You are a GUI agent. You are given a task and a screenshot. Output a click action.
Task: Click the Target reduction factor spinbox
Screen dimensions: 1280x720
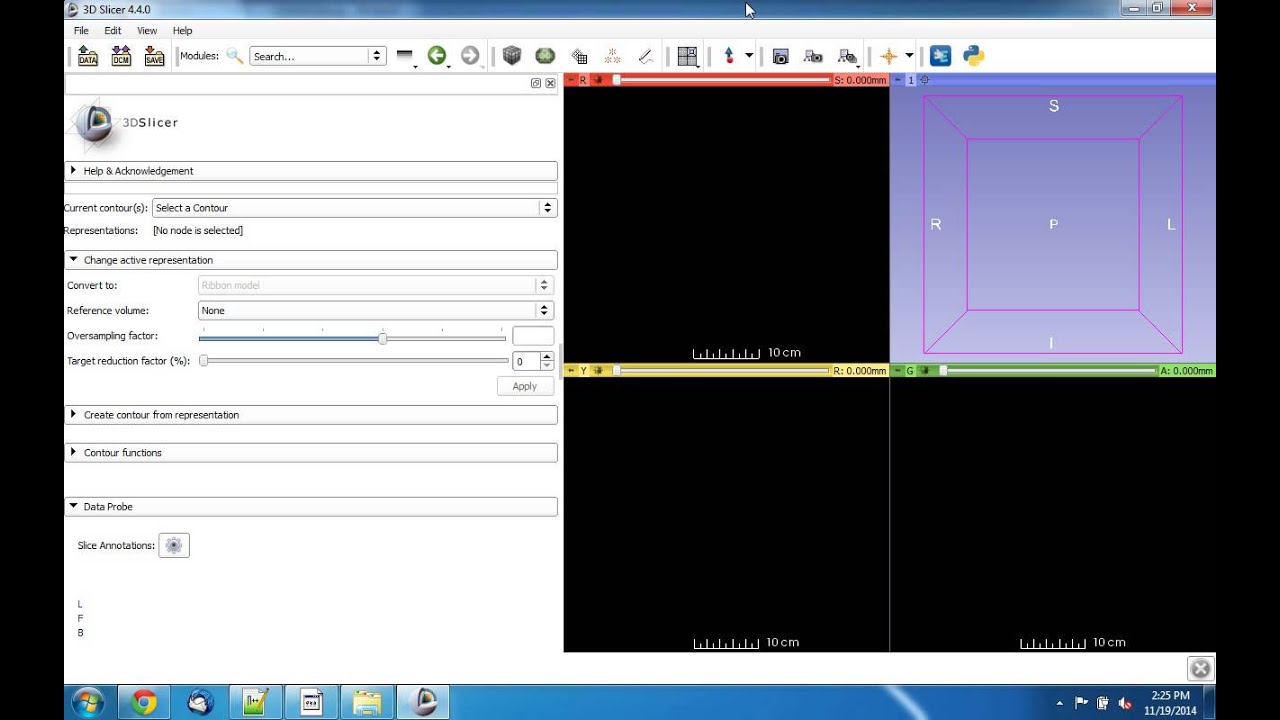click(x=533, y=361)
